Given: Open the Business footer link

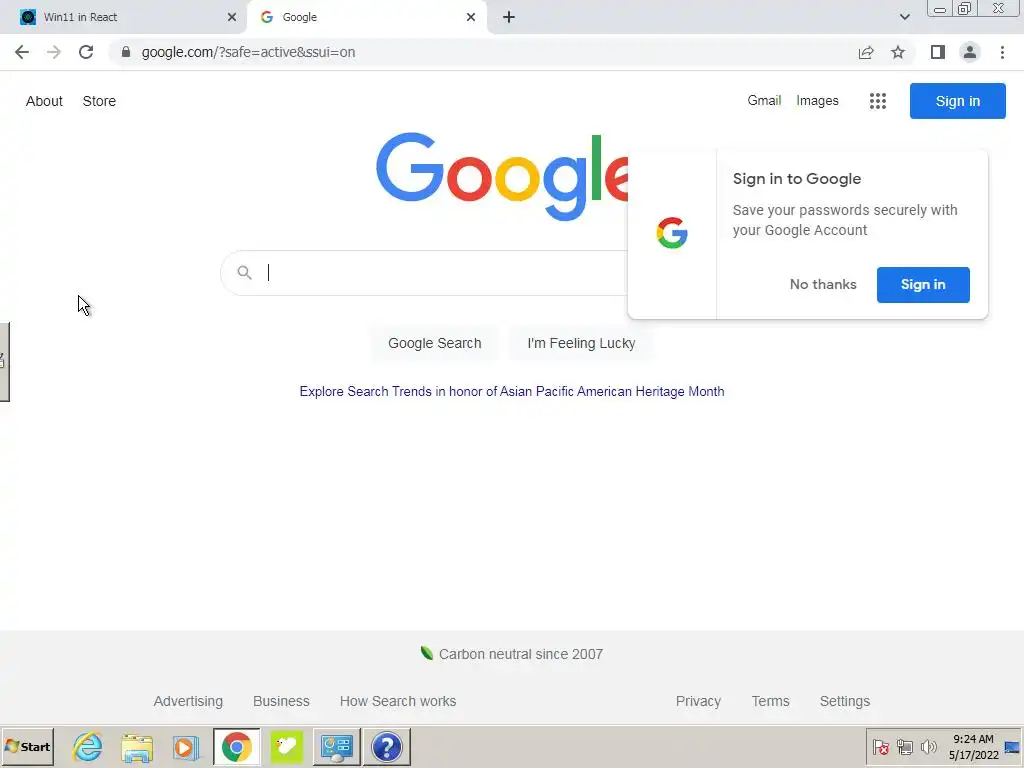Looking at the screenshot, I should [x=281, y=701].
